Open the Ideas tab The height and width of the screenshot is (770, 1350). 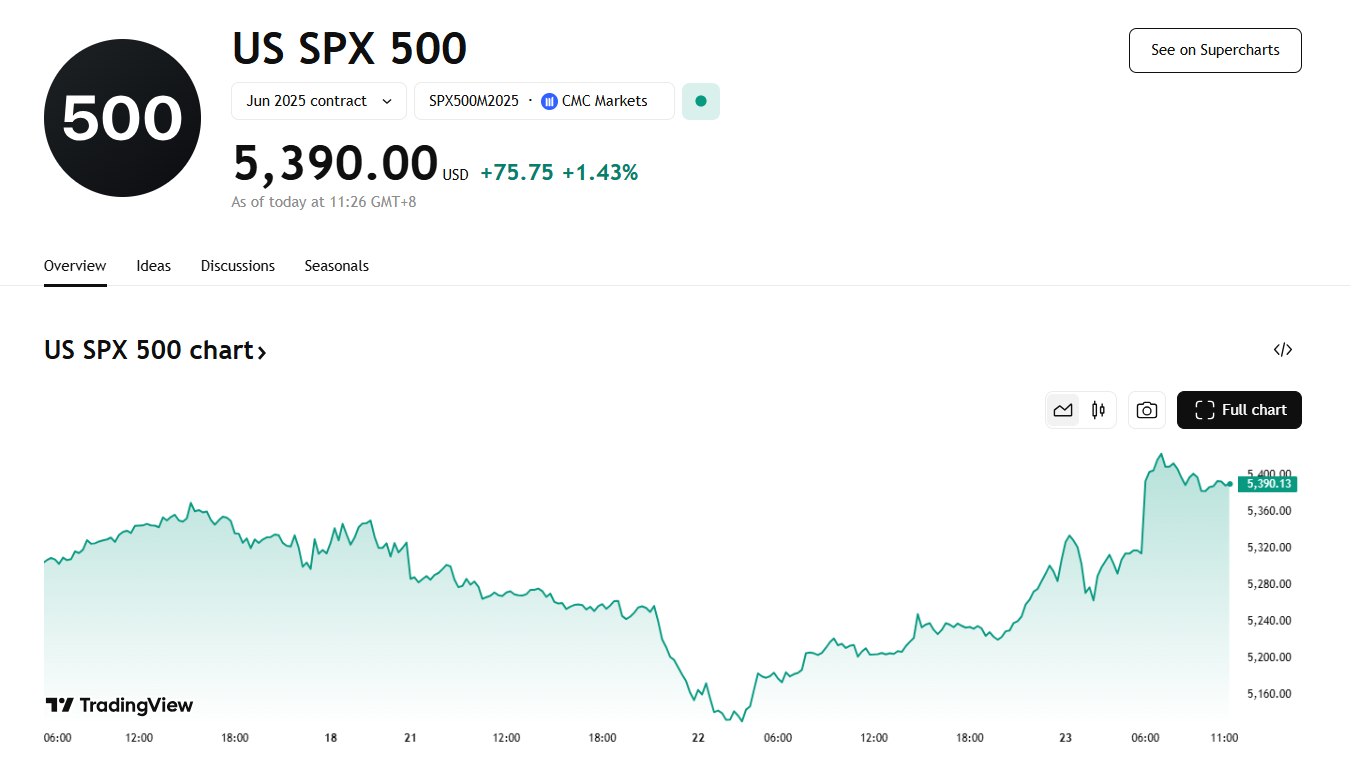point(154,266)
